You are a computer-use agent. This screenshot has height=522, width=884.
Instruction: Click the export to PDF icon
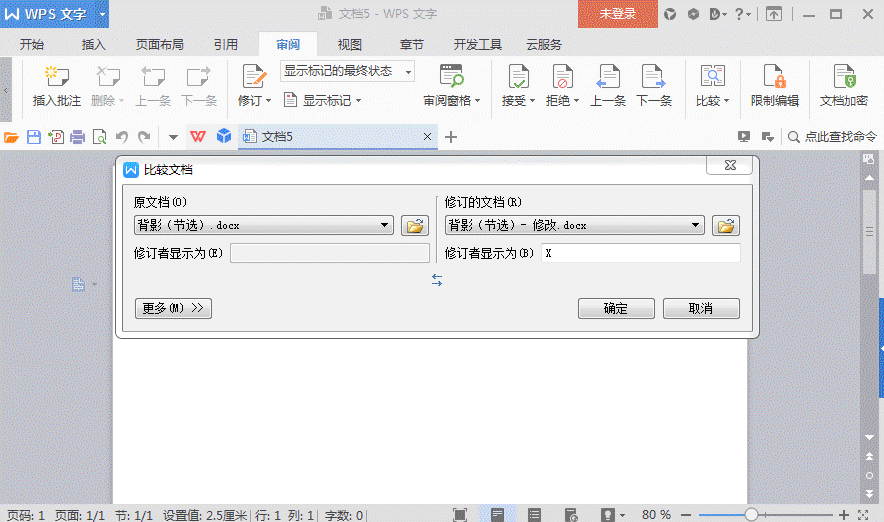click(x=56, y=137)
